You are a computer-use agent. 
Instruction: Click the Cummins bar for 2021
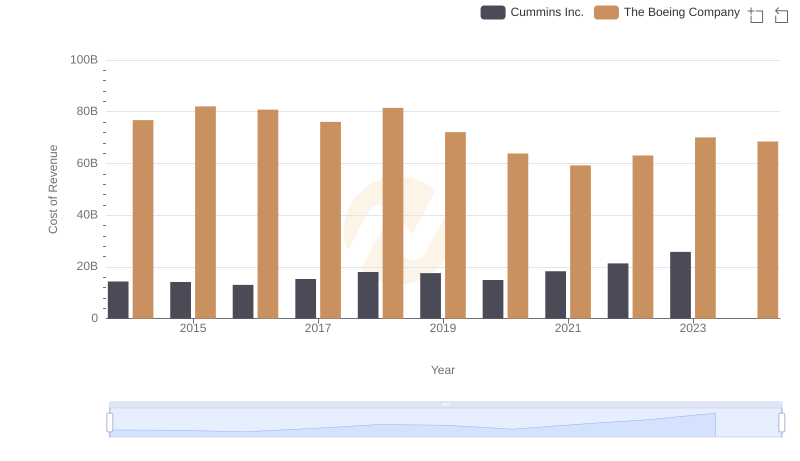(556, 295)
